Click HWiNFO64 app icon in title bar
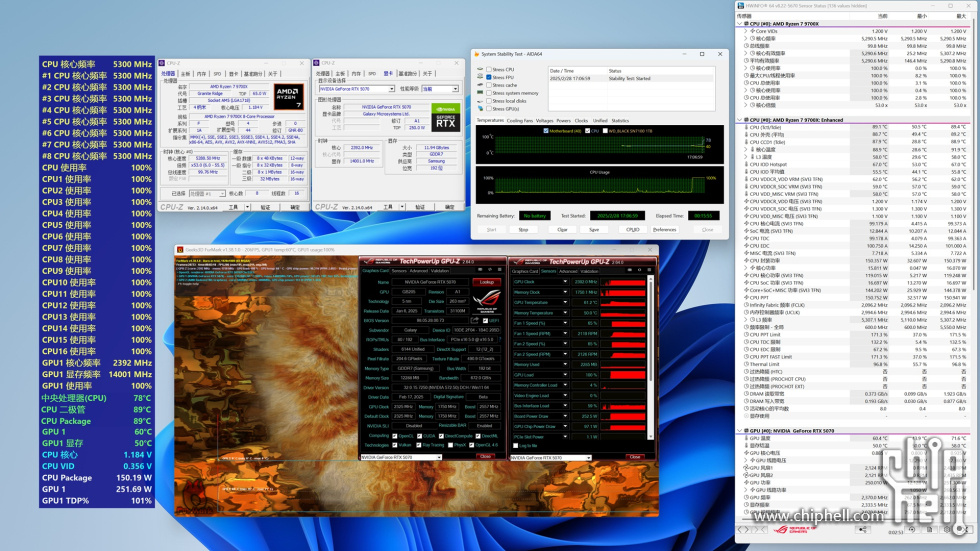This screenshot has width=980, height=551. coord(741,6)
